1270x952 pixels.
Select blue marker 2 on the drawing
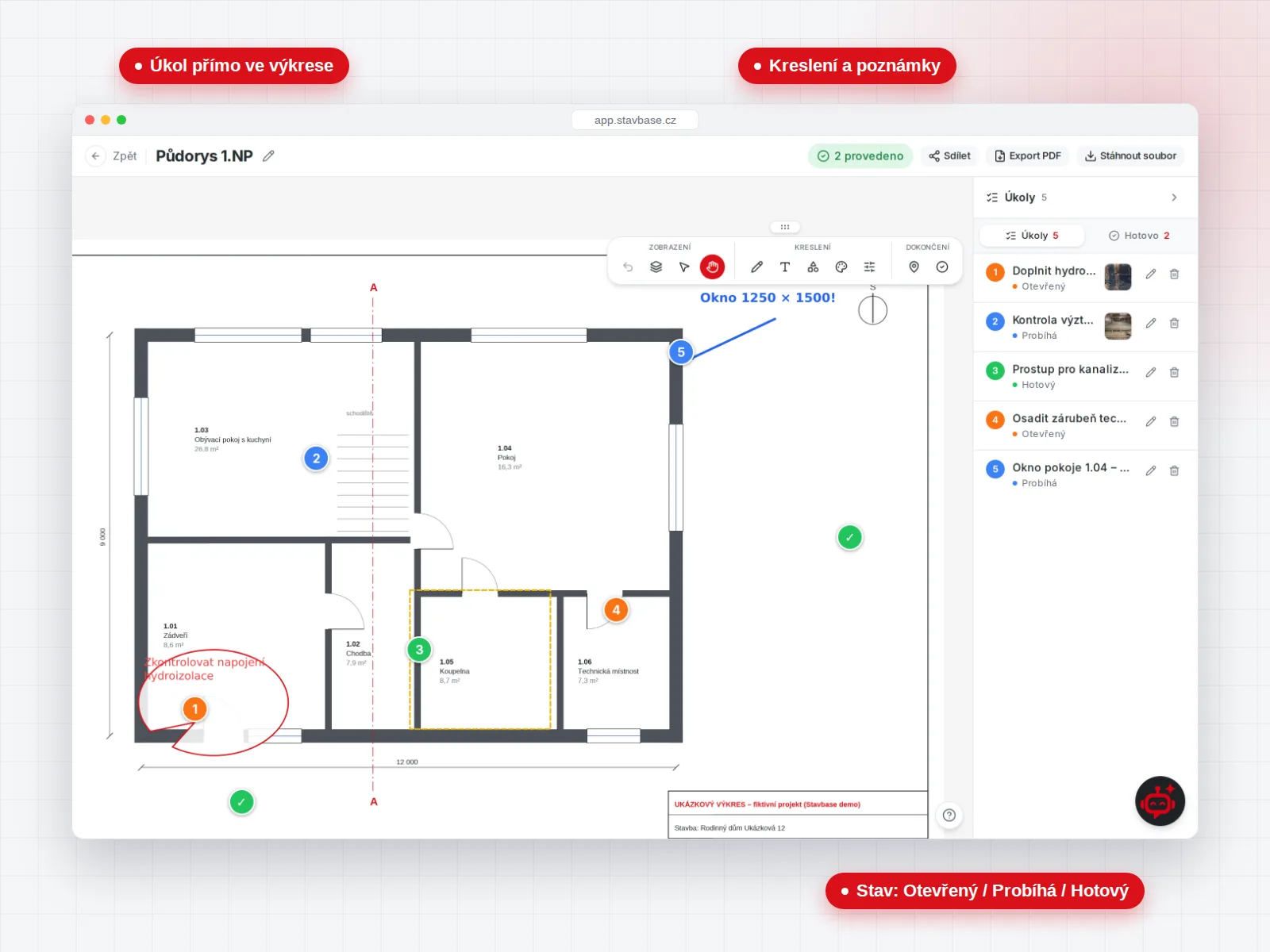tap(316, 458)
